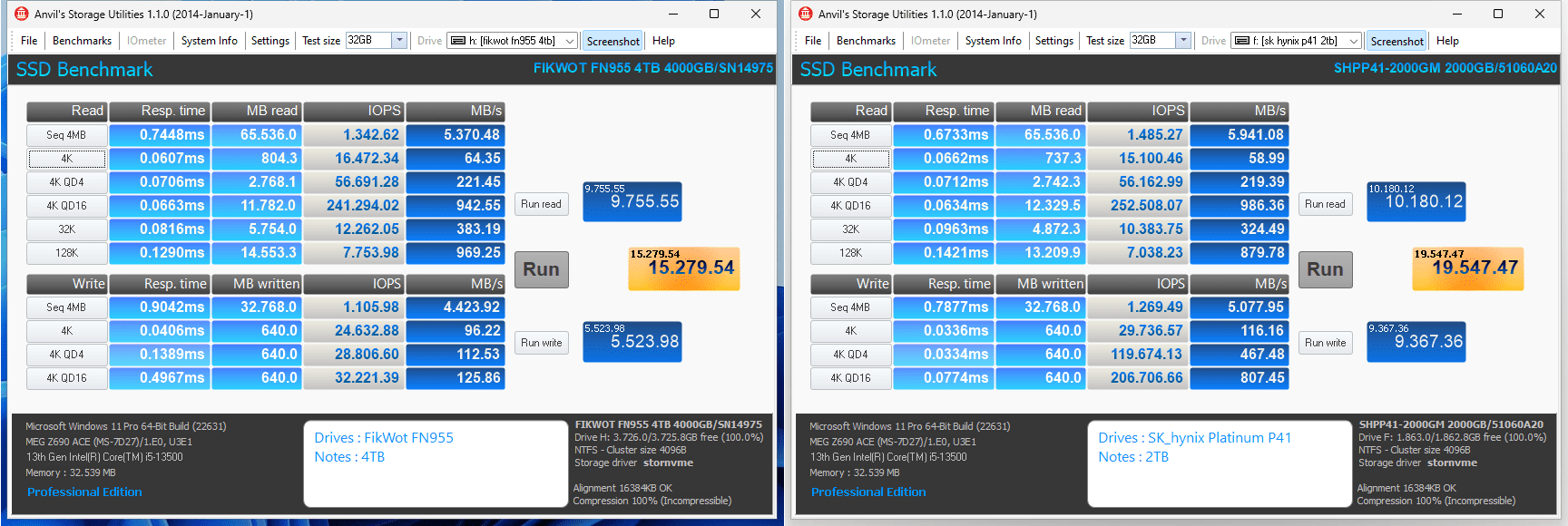Click read score 9.755.55 in left window
1568x526 pixels.
coord(632,201)
